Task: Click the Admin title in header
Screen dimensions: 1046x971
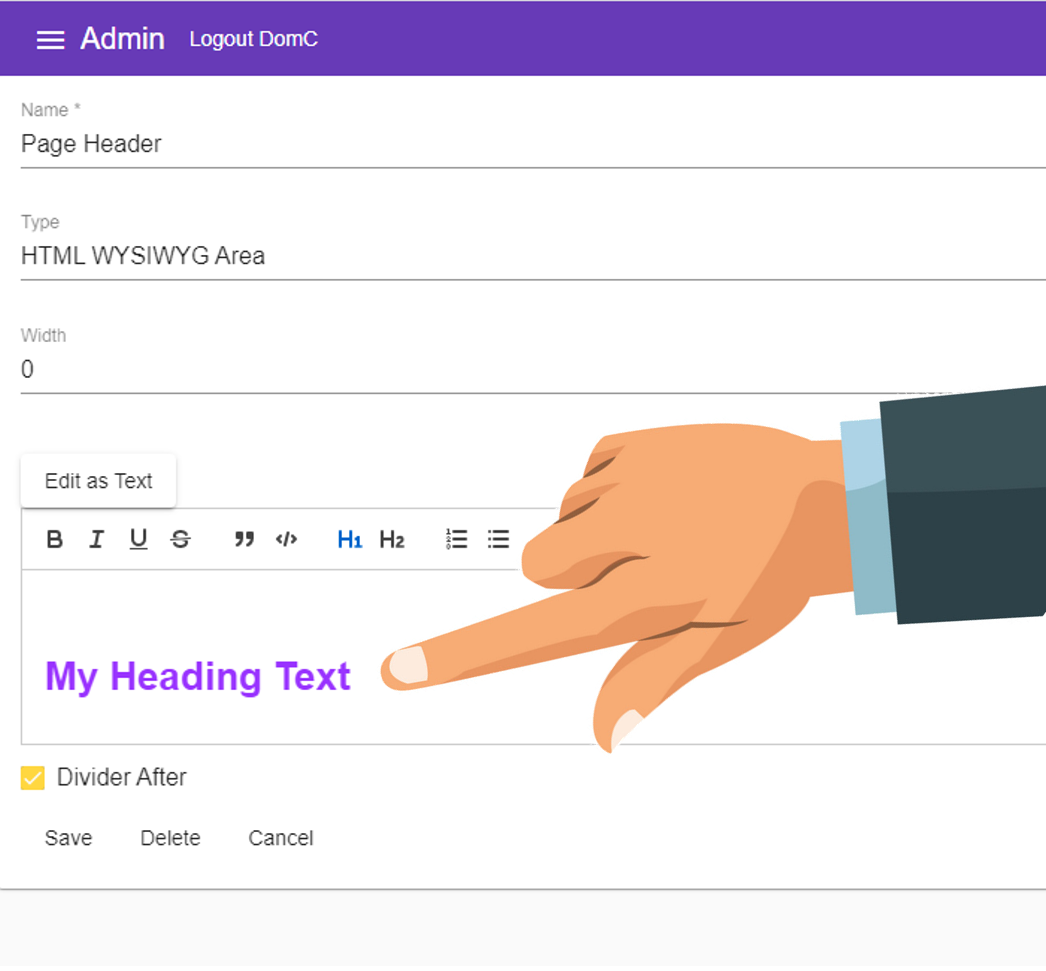Action: 123,39
